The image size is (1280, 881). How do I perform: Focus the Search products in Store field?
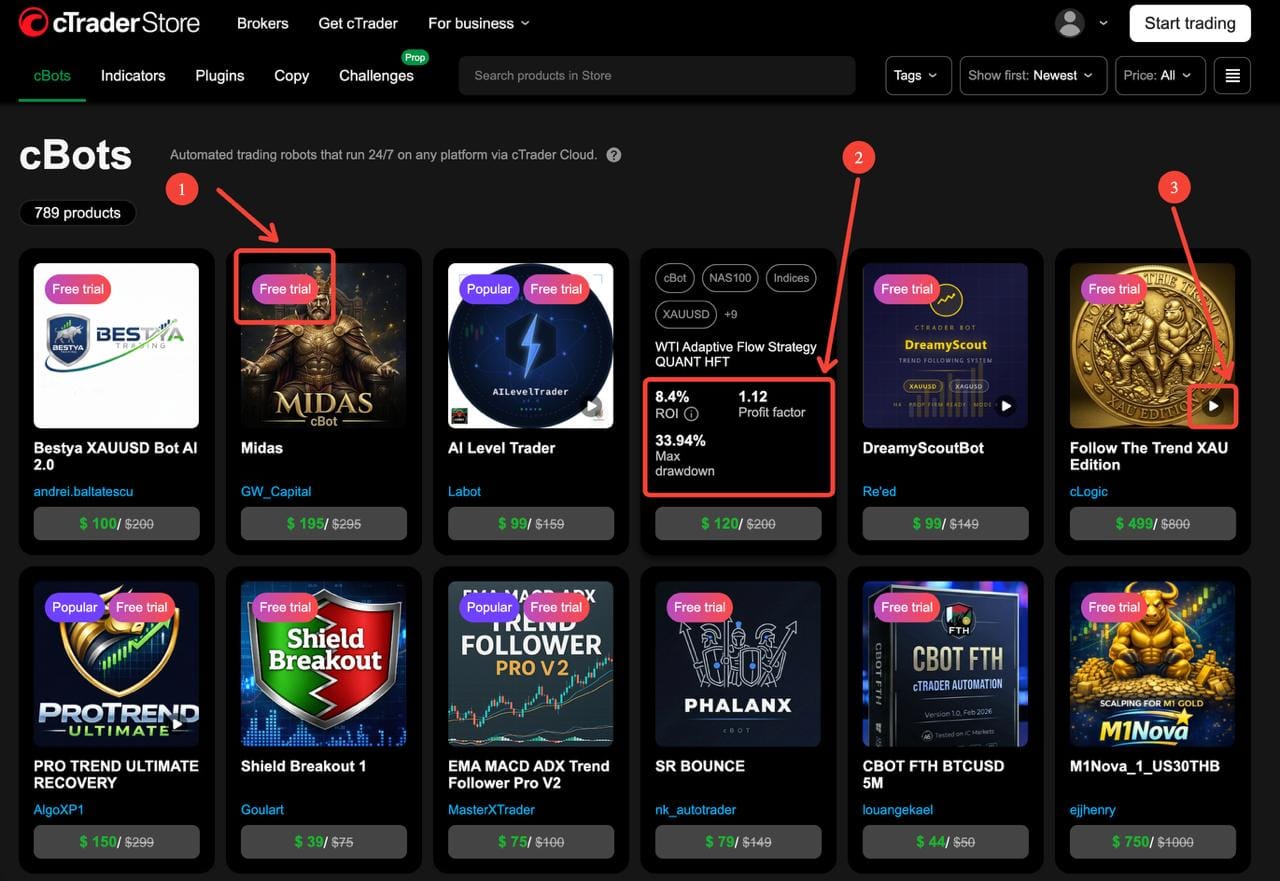point(657,75)
